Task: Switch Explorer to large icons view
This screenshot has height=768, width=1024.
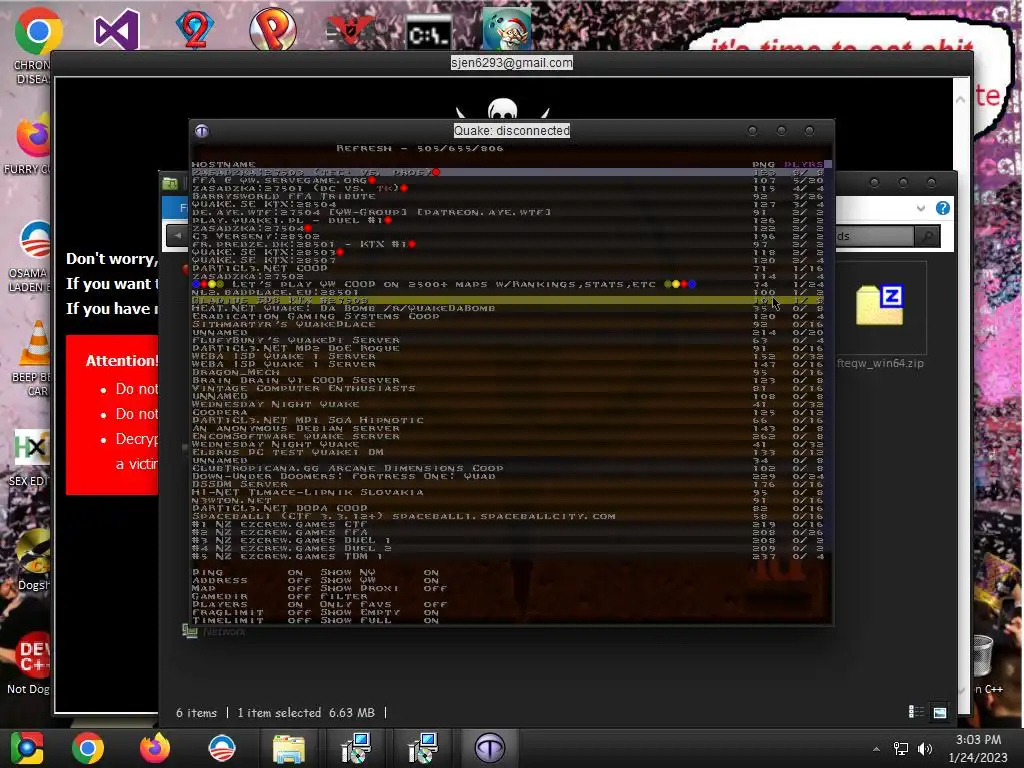Action: click(x=939, y=712)
